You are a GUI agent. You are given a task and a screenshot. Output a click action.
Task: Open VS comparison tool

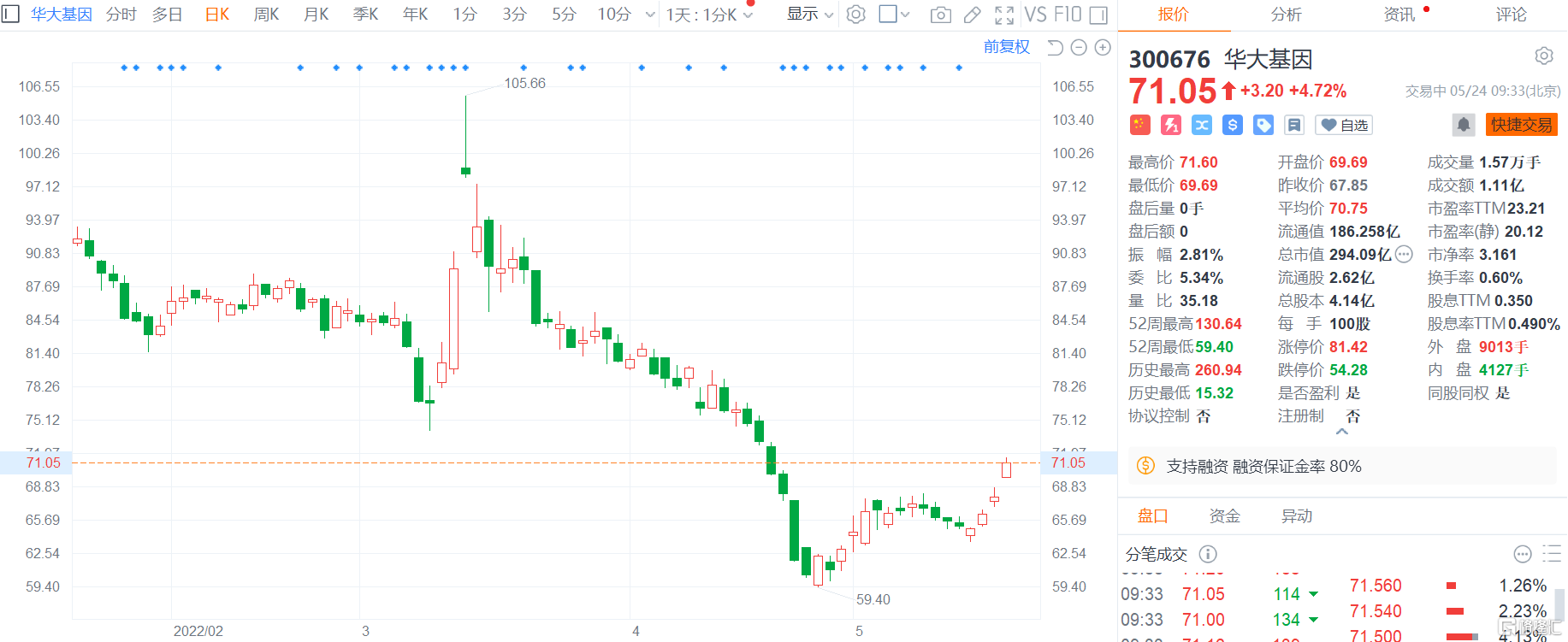pyautogui.click(x=1035, y=15)
